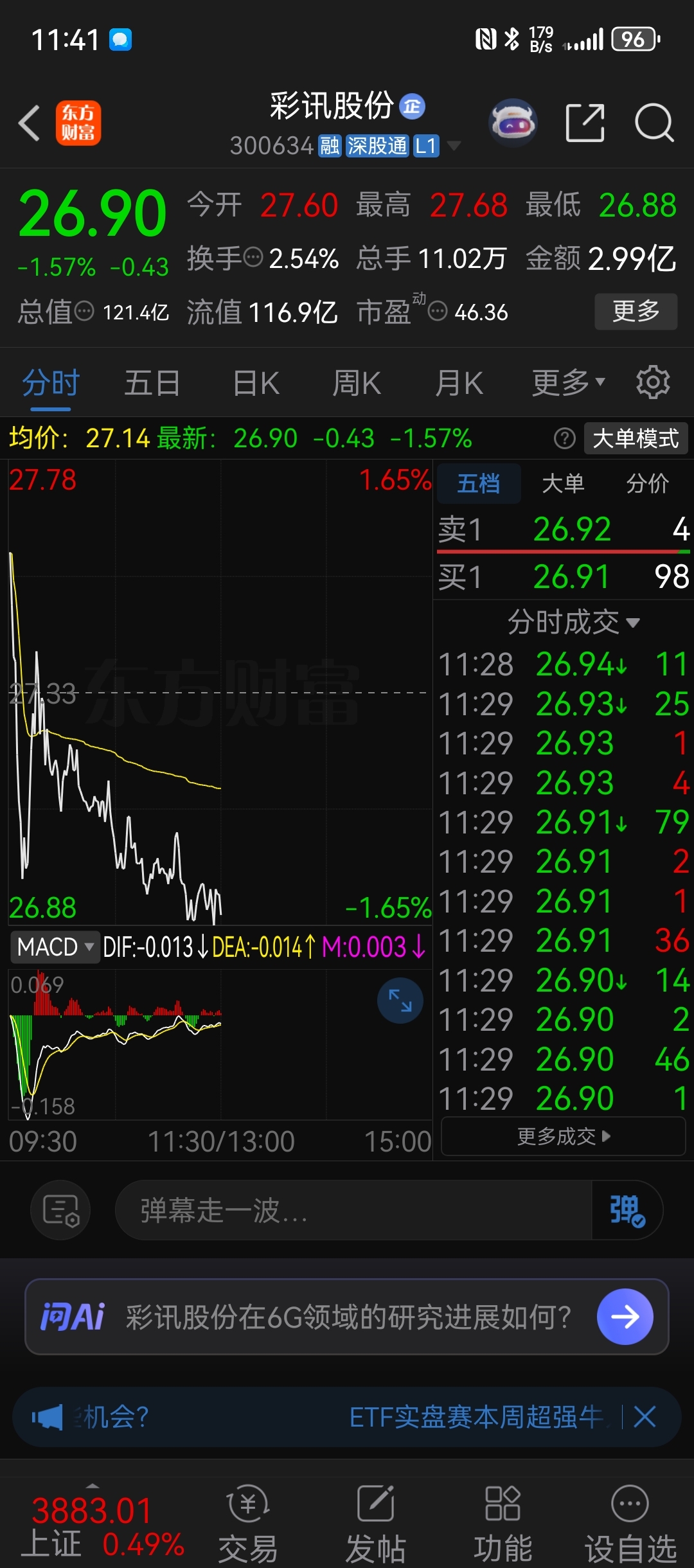Tap the 企 enterprise badge icon
The image size is (694, 1568).
point(412,107)
